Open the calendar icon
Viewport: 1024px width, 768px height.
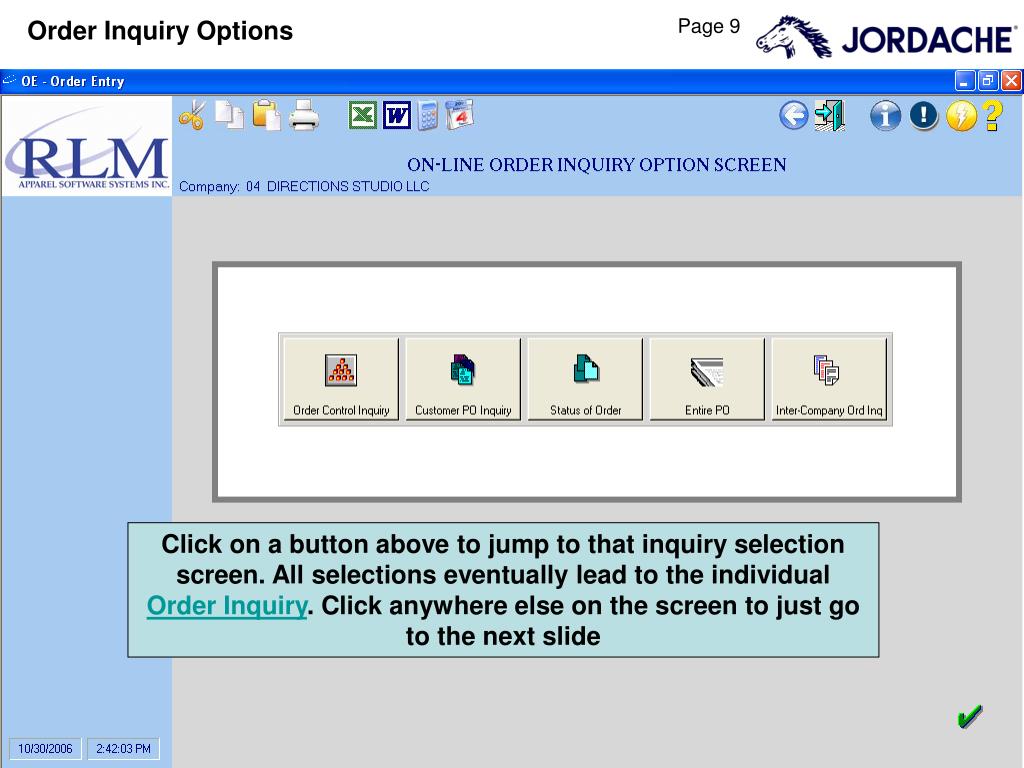coord(460,115)
